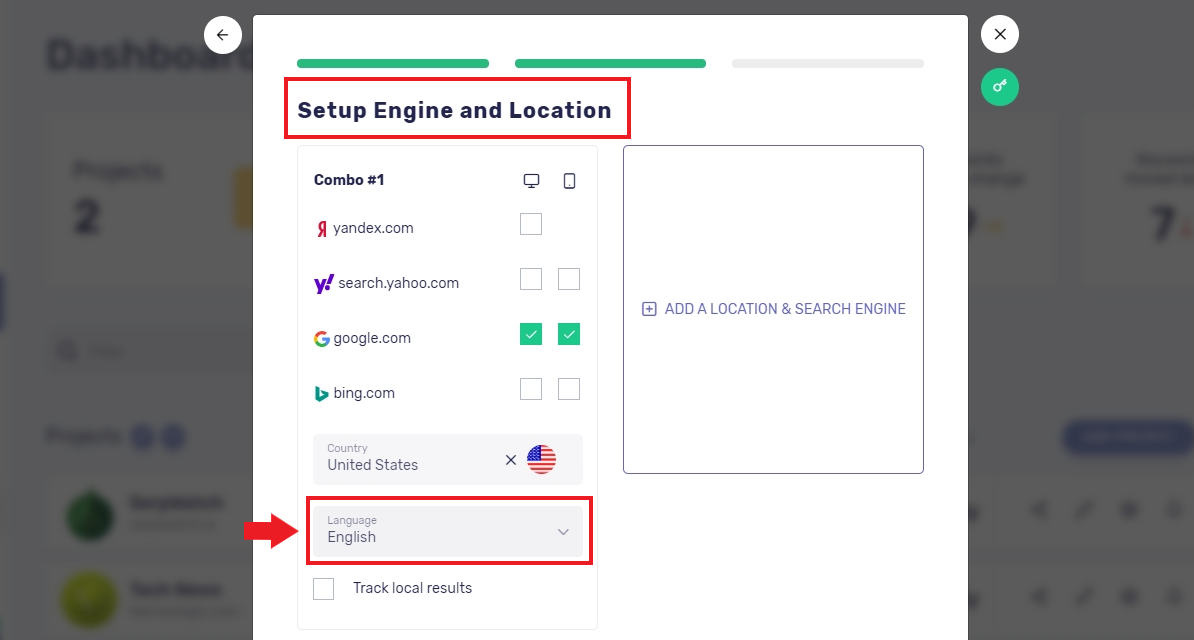Check the yandex.com desktop checkbox
Viewport: 1194px width, 640px height.
click(531, 224)
